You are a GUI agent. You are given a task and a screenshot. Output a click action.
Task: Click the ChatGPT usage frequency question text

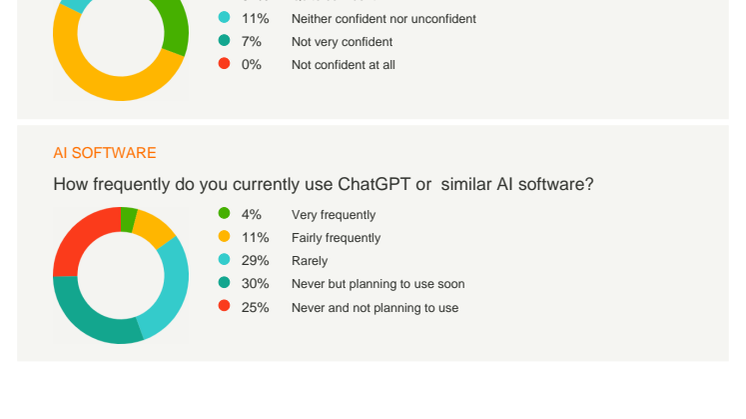tap(324, 184)
